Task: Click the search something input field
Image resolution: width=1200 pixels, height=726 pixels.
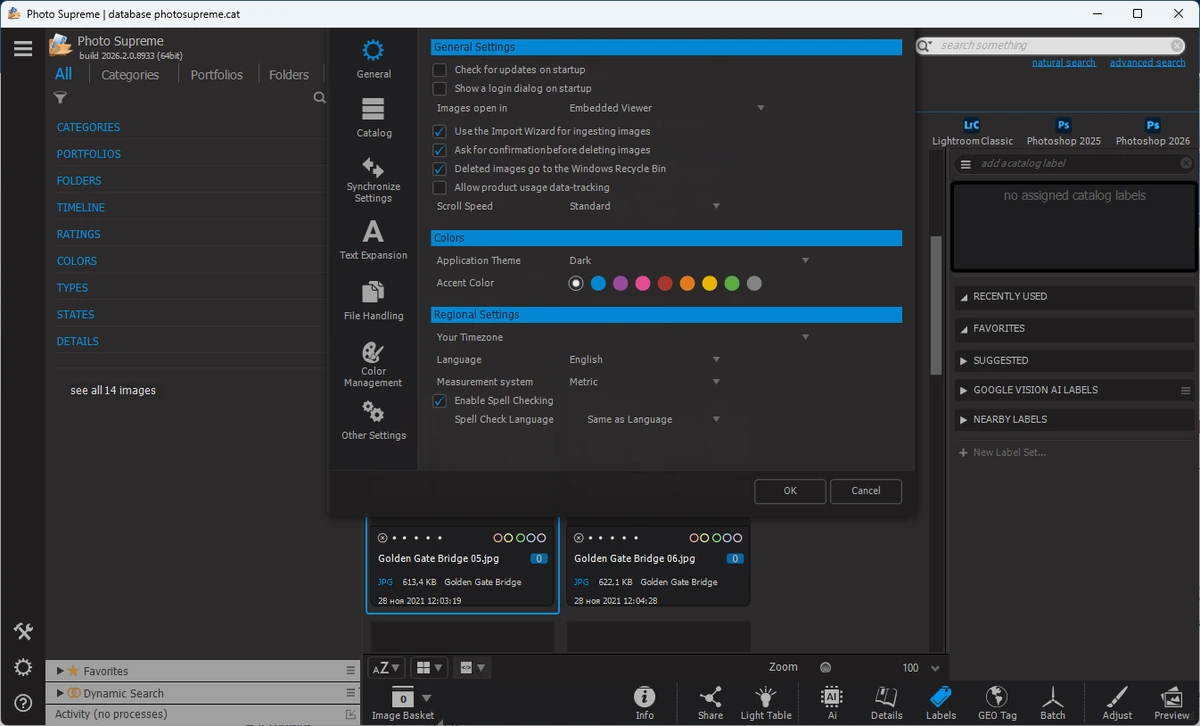Action: [x=1051, y=45]
